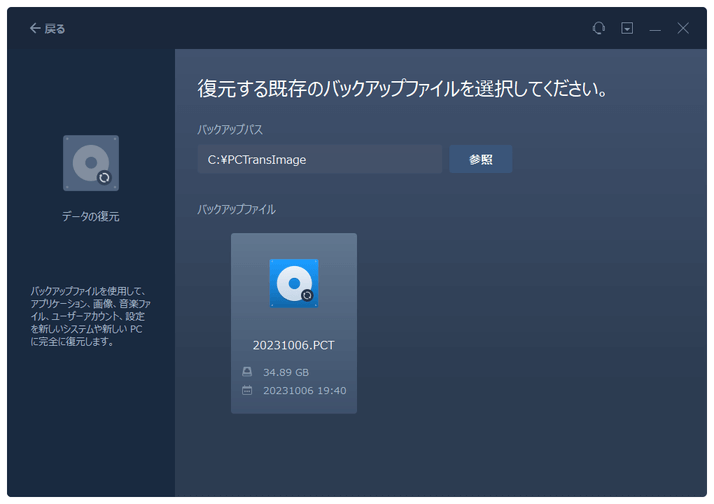Click the バックアップパス label

pyautogui.click(x=230, y=130)
